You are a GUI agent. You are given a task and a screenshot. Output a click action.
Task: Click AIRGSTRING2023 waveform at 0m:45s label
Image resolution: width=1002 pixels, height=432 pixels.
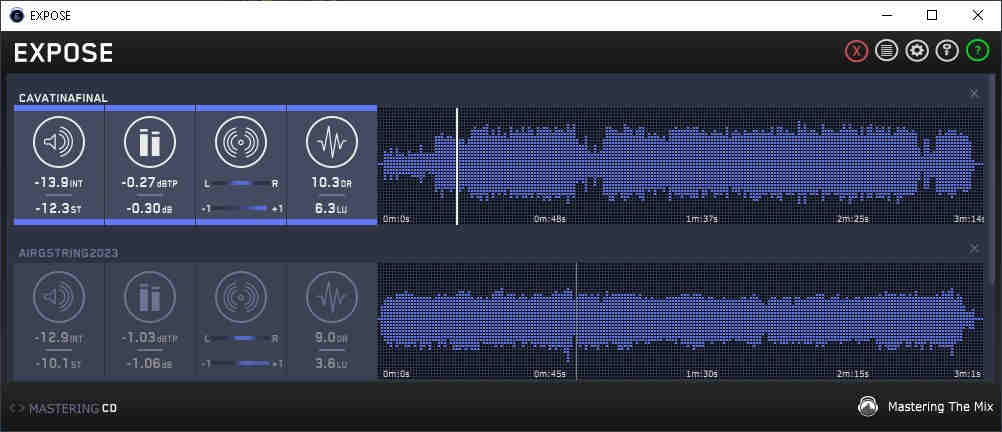point(550,374)
